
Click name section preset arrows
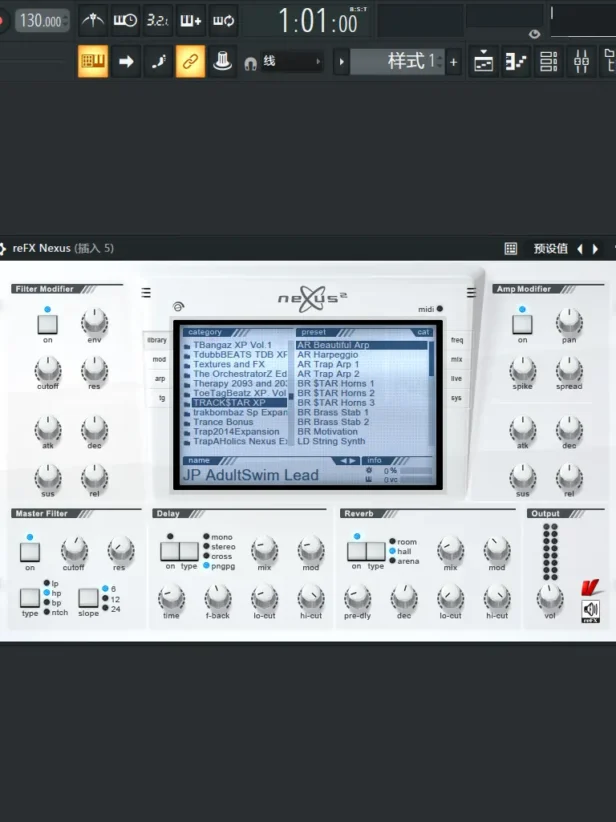(x=347, y=460)
